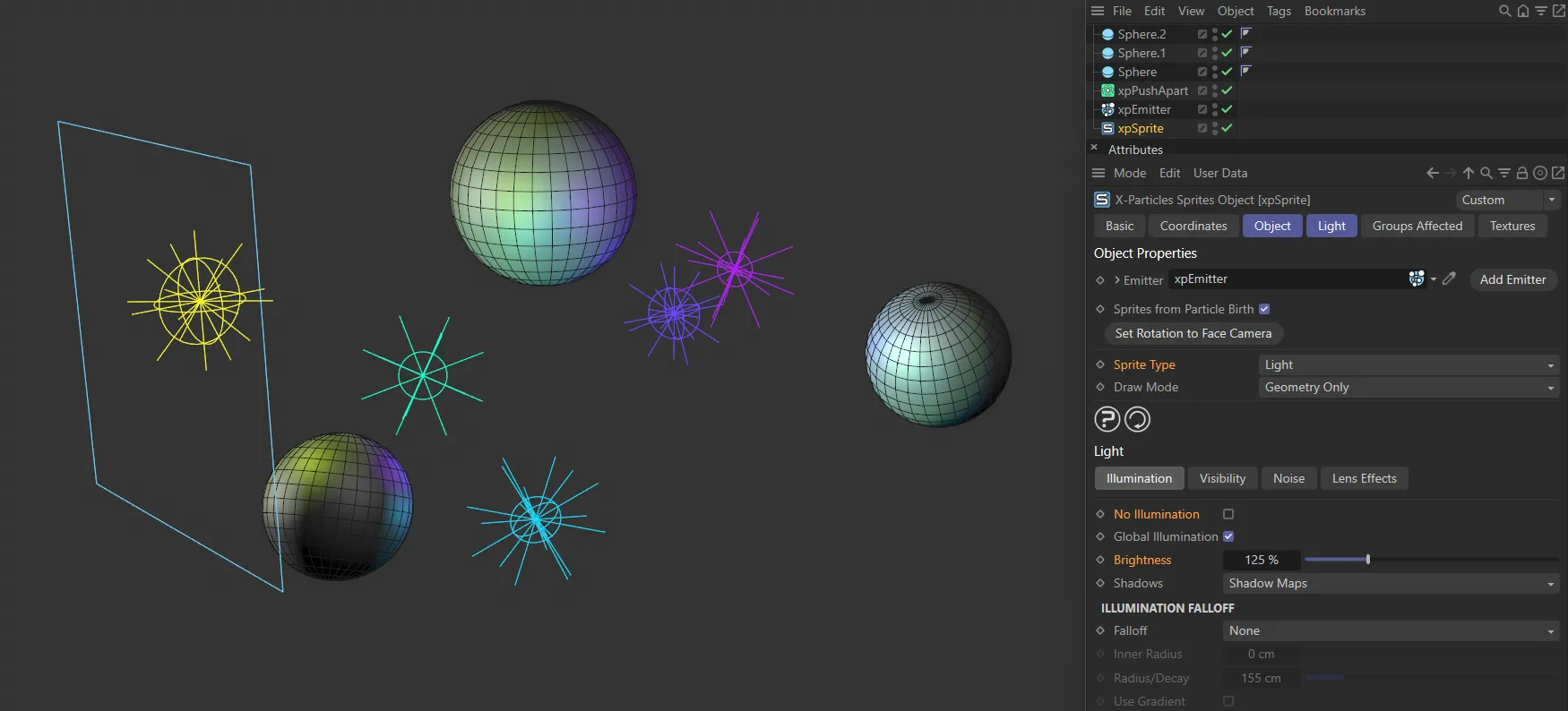This screenshot has height=711, width=1568.
Task: Select the Noise light tab
Action: [1288, 478]
